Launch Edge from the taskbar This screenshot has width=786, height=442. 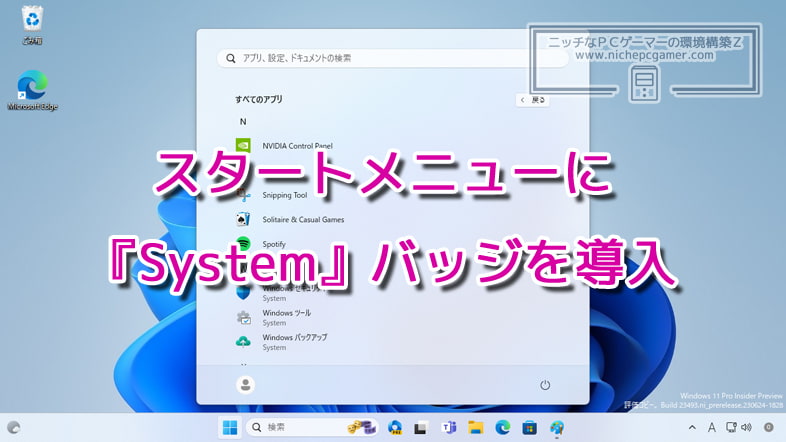[502, 427]
